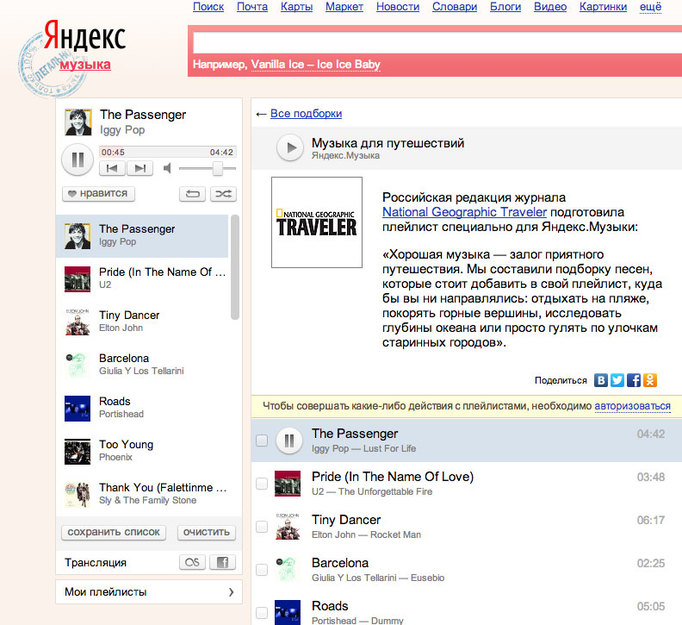Click the Яндекс logo
The image size is (682, 625).
[85, 36]
